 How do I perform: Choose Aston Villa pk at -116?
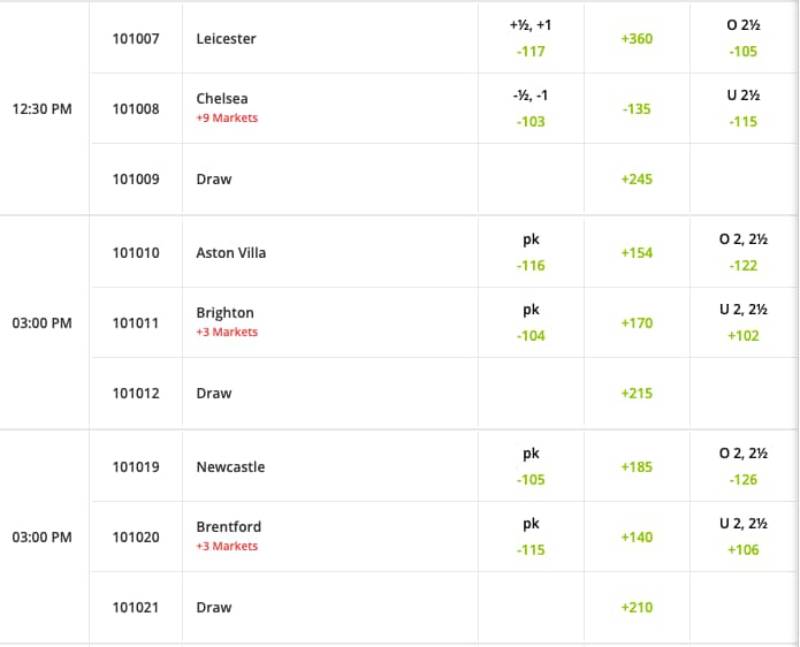point(530,265)
